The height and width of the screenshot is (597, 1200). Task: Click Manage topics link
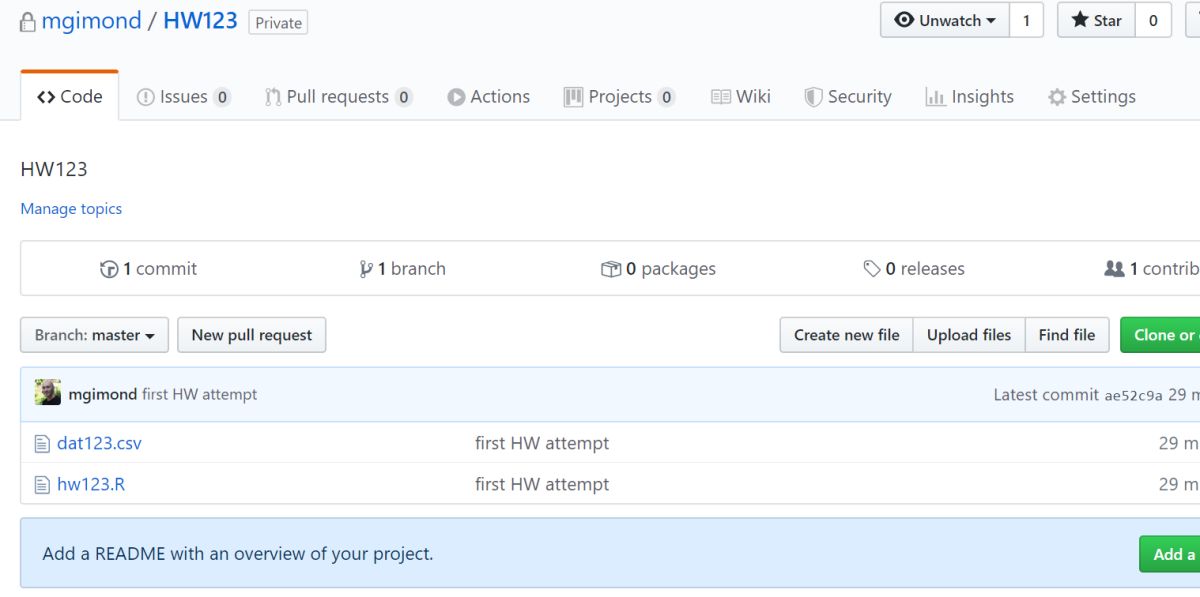pyautogui.click(x=71, y=209)
